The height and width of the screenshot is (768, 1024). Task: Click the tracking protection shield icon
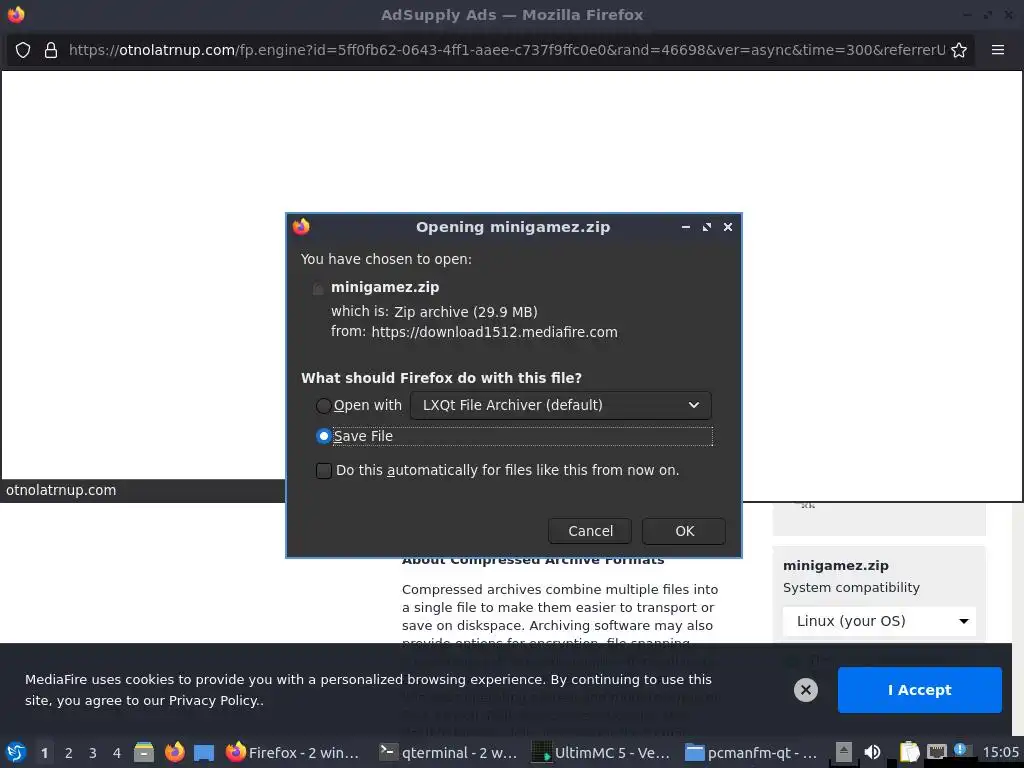click(23, 50)
